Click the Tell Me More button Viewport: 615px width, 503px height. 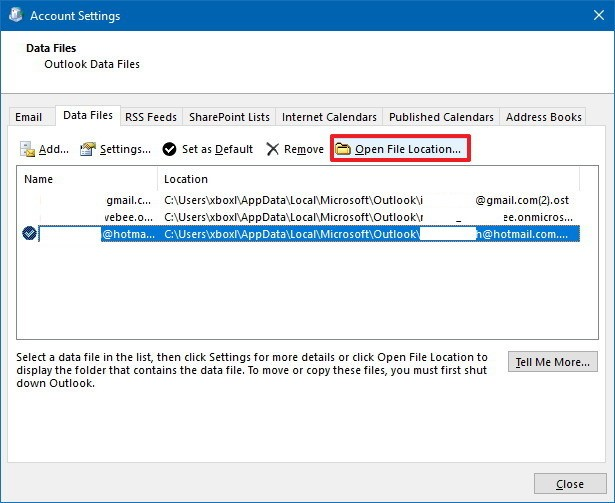[x=553, y=362]
